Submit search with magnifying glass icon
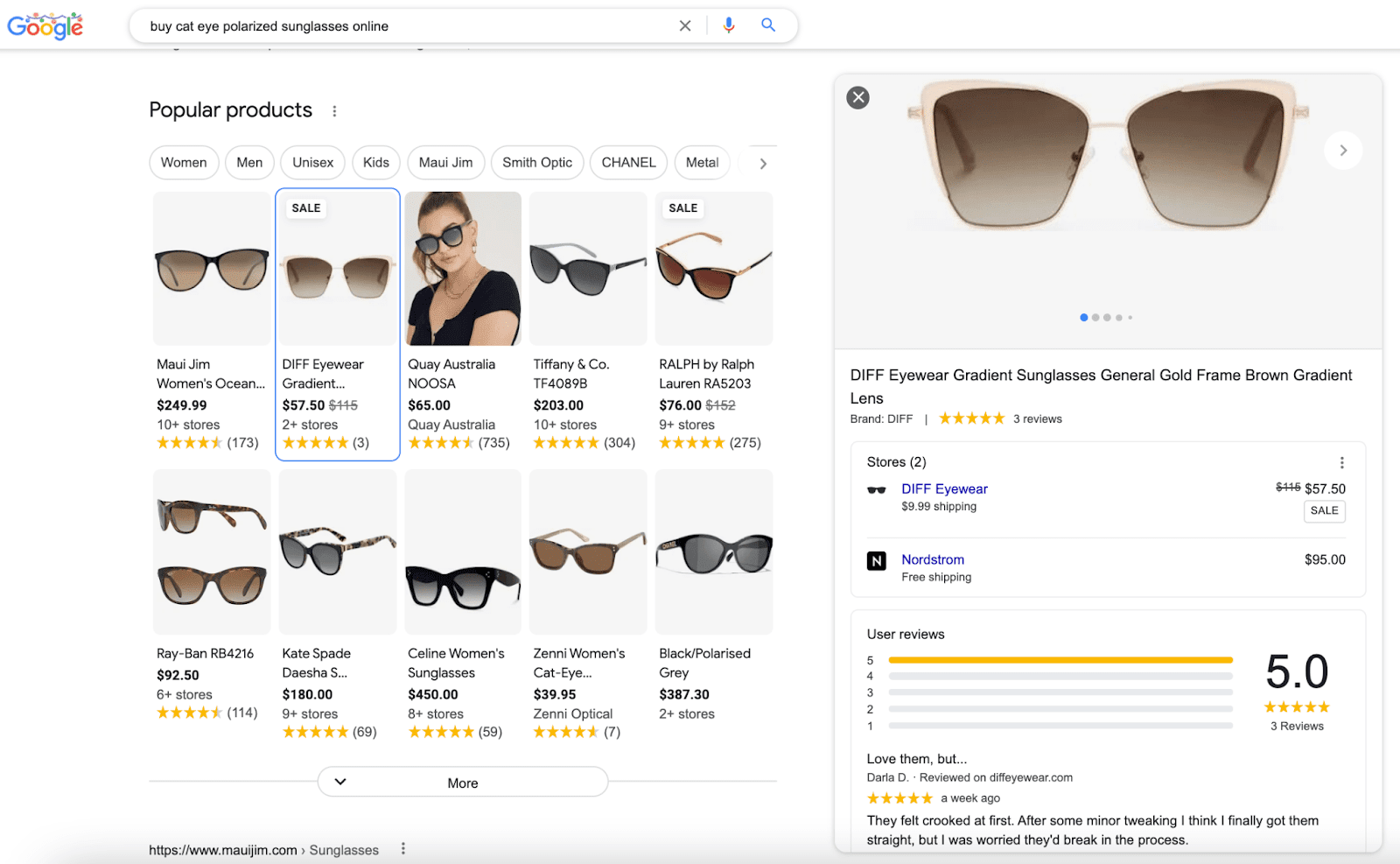Image resolution: width=1400 pixels, height=864 pixels. pyautogui.click(x=768, y=25)
